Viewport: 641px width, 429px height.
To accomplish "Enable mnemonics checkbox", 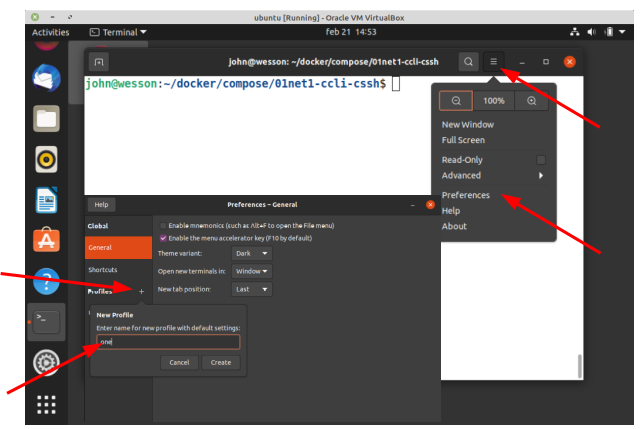I will click(164, 226).
